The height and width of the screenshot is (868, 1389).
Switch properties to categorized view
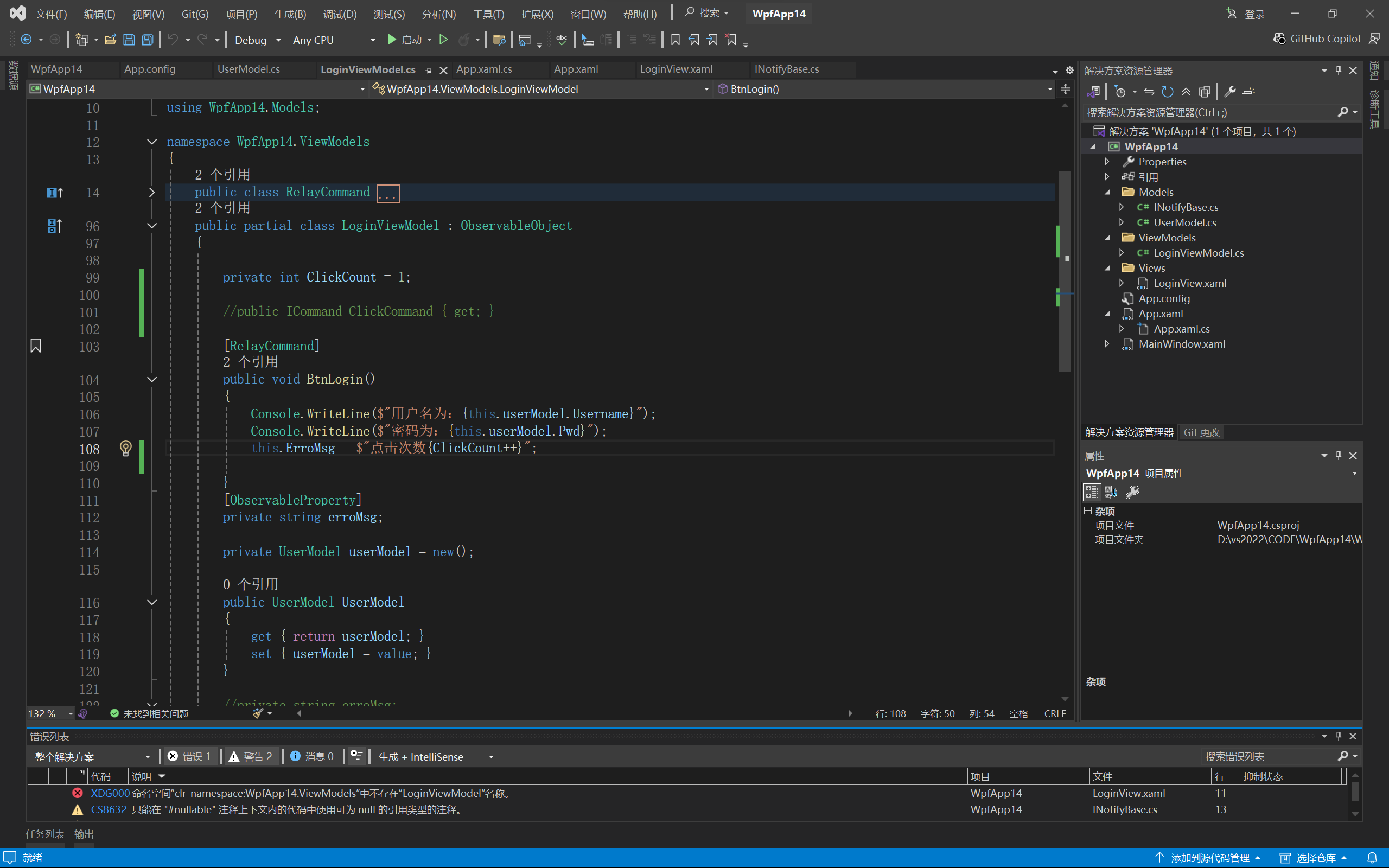pos(1092,492)
